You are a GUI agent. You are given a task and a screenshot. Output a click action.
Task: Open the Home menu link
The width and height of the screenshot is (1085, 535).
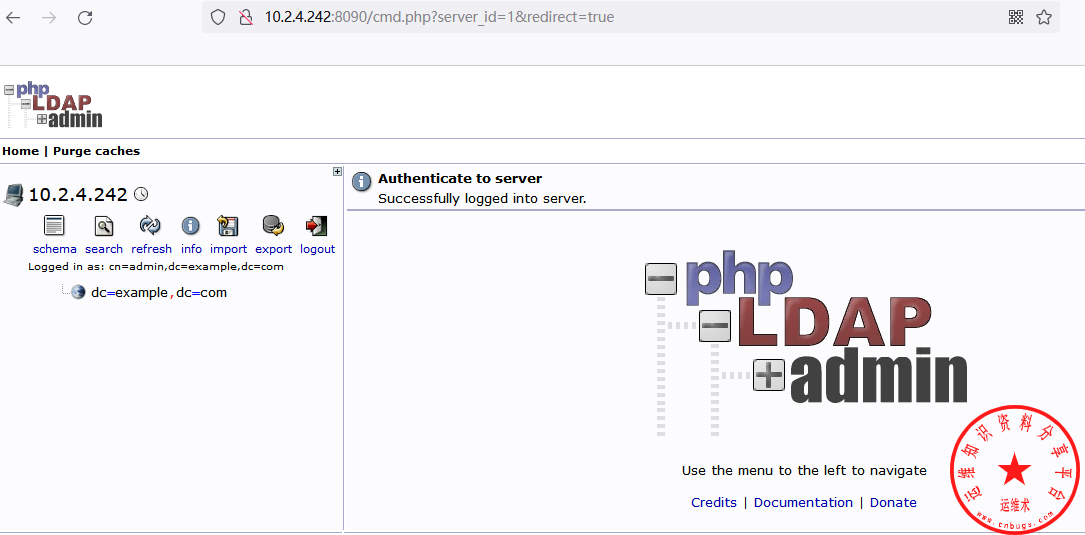20,151
